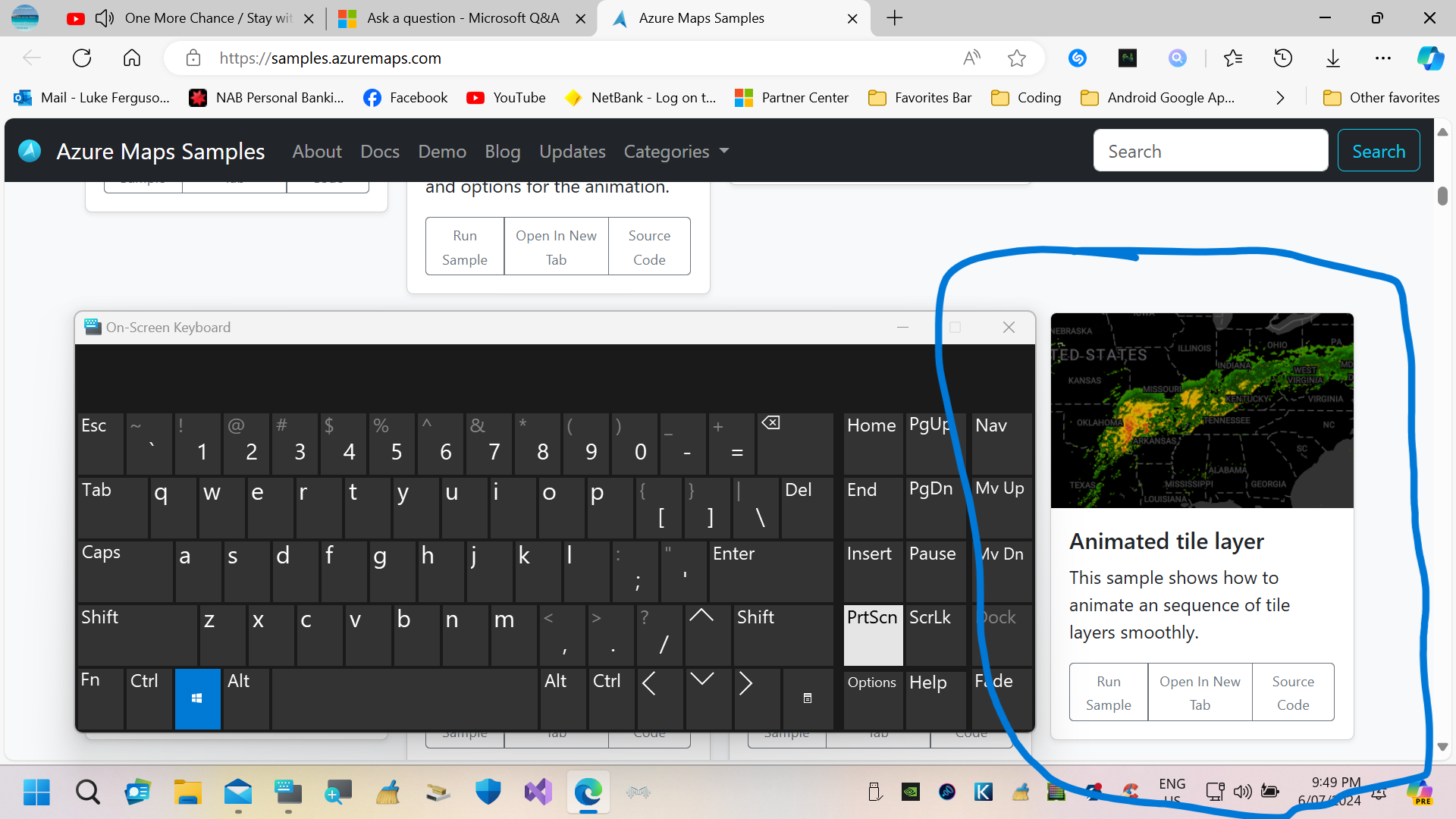
Task: View site information lock icon
Action: pyautogui.click(x=193, y=58)
